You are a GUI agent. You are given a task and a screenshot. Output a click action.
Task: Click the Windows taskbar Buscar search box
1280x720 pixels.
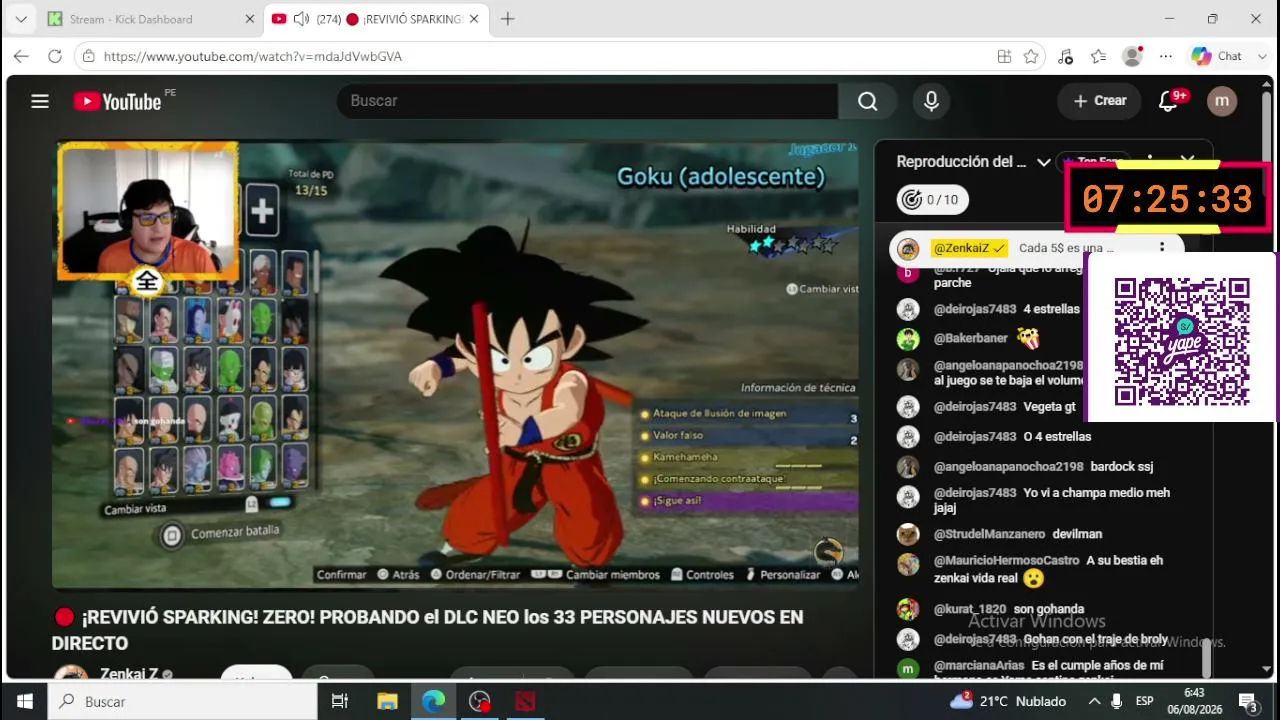[x=183, y=701]
